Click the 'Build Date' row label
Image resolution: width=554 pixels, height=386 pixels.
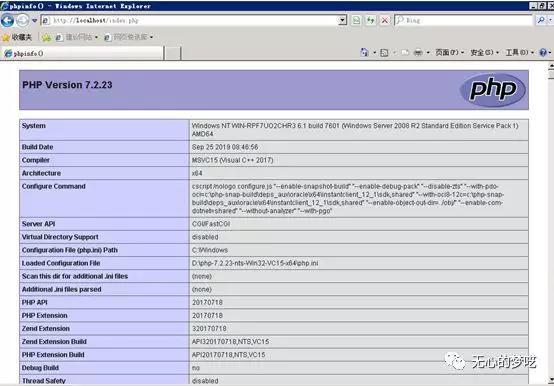coord(37,147)
